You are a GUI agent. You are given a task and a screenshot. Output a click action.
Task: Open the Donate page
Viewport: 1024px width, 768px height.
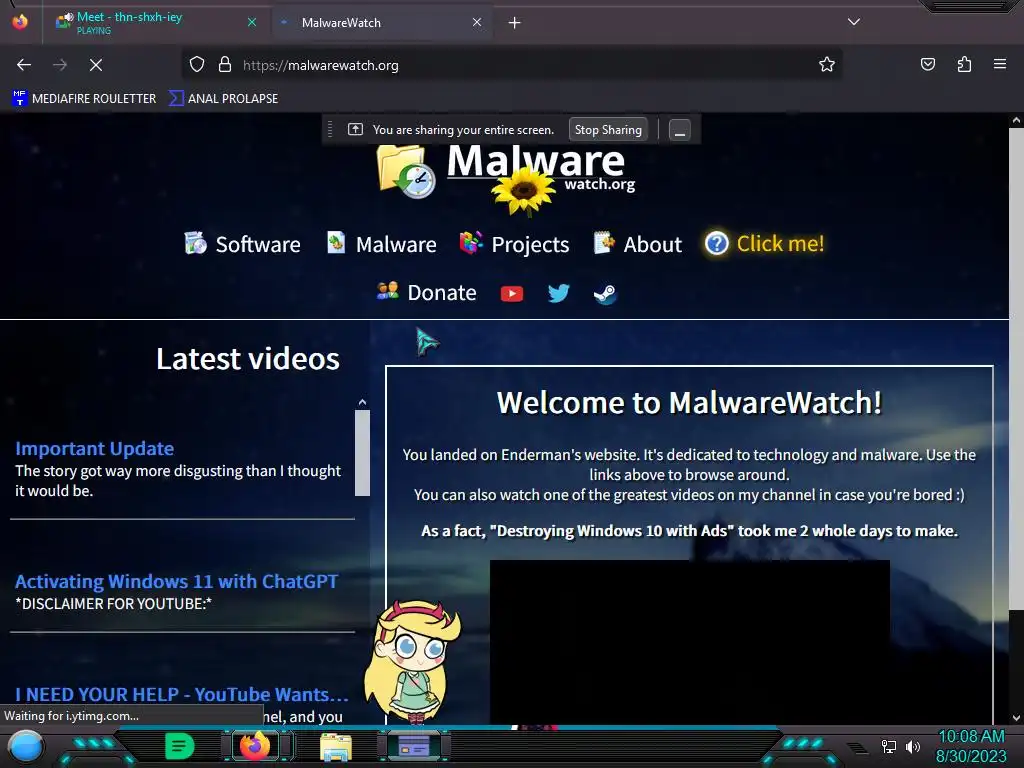point(427,293)
